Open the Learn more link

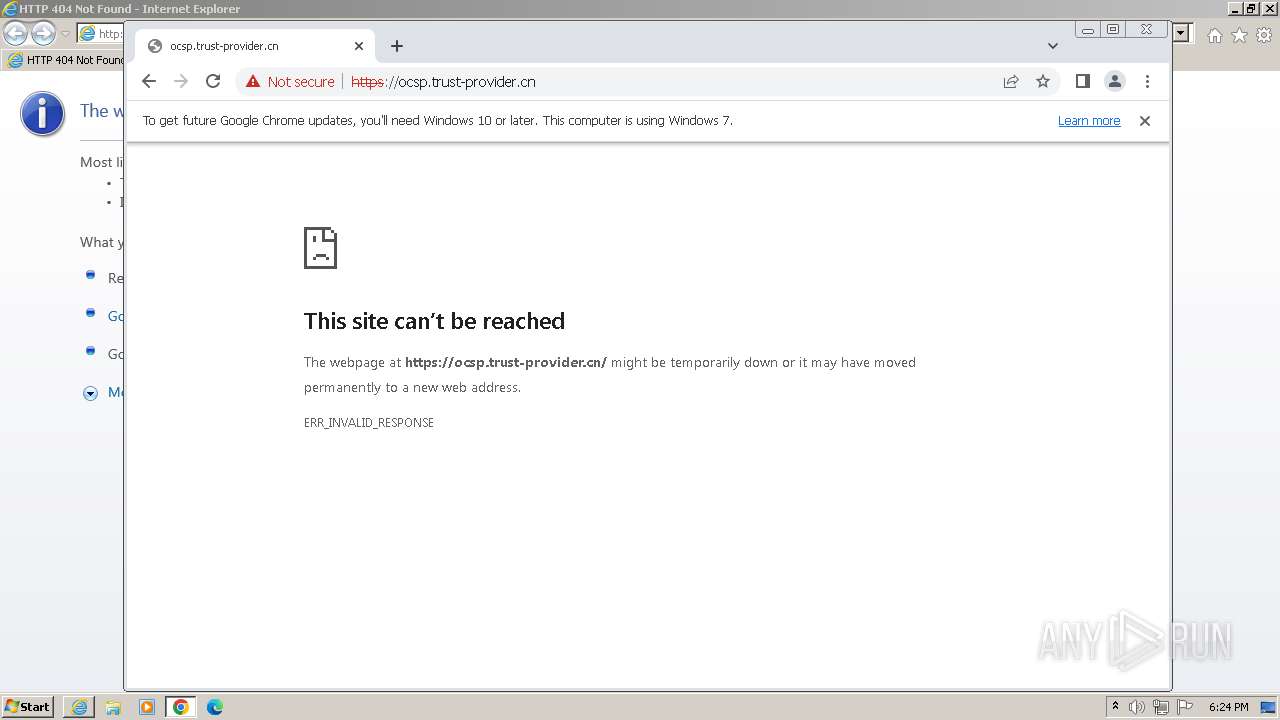[x=1089, y=121]
